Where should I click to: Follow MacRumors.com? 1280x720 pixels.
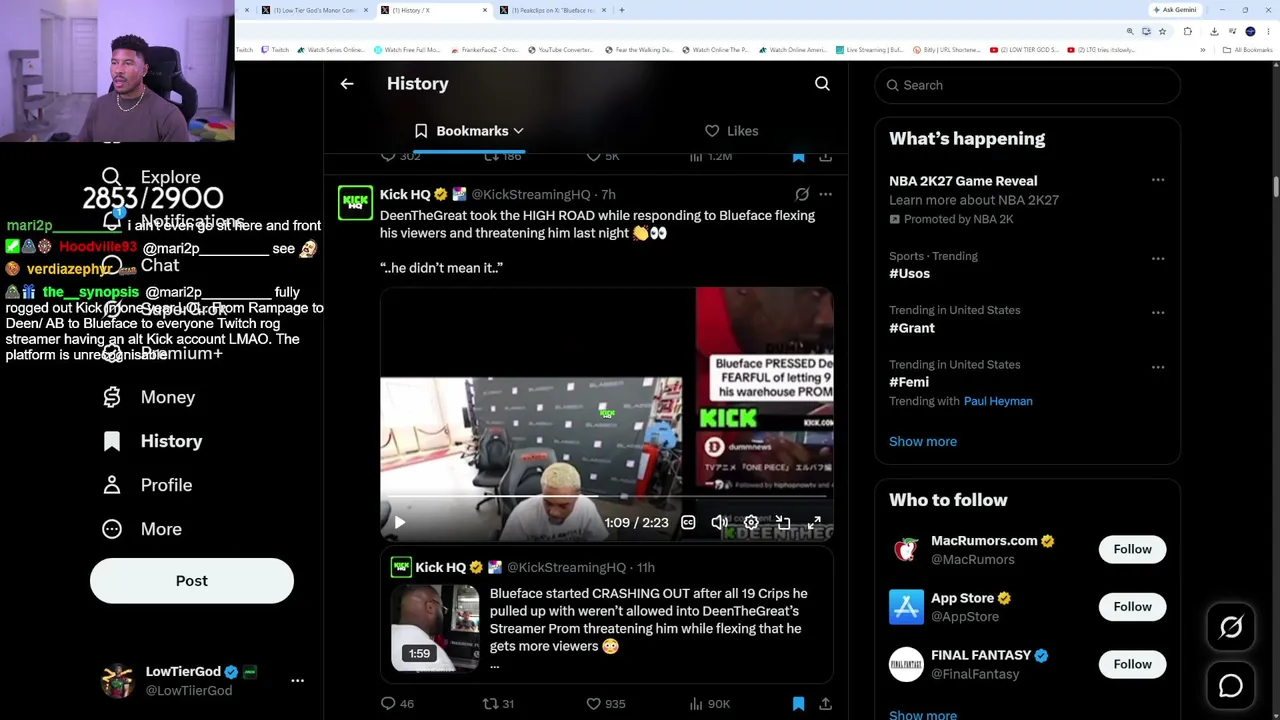click(1132, 549)
